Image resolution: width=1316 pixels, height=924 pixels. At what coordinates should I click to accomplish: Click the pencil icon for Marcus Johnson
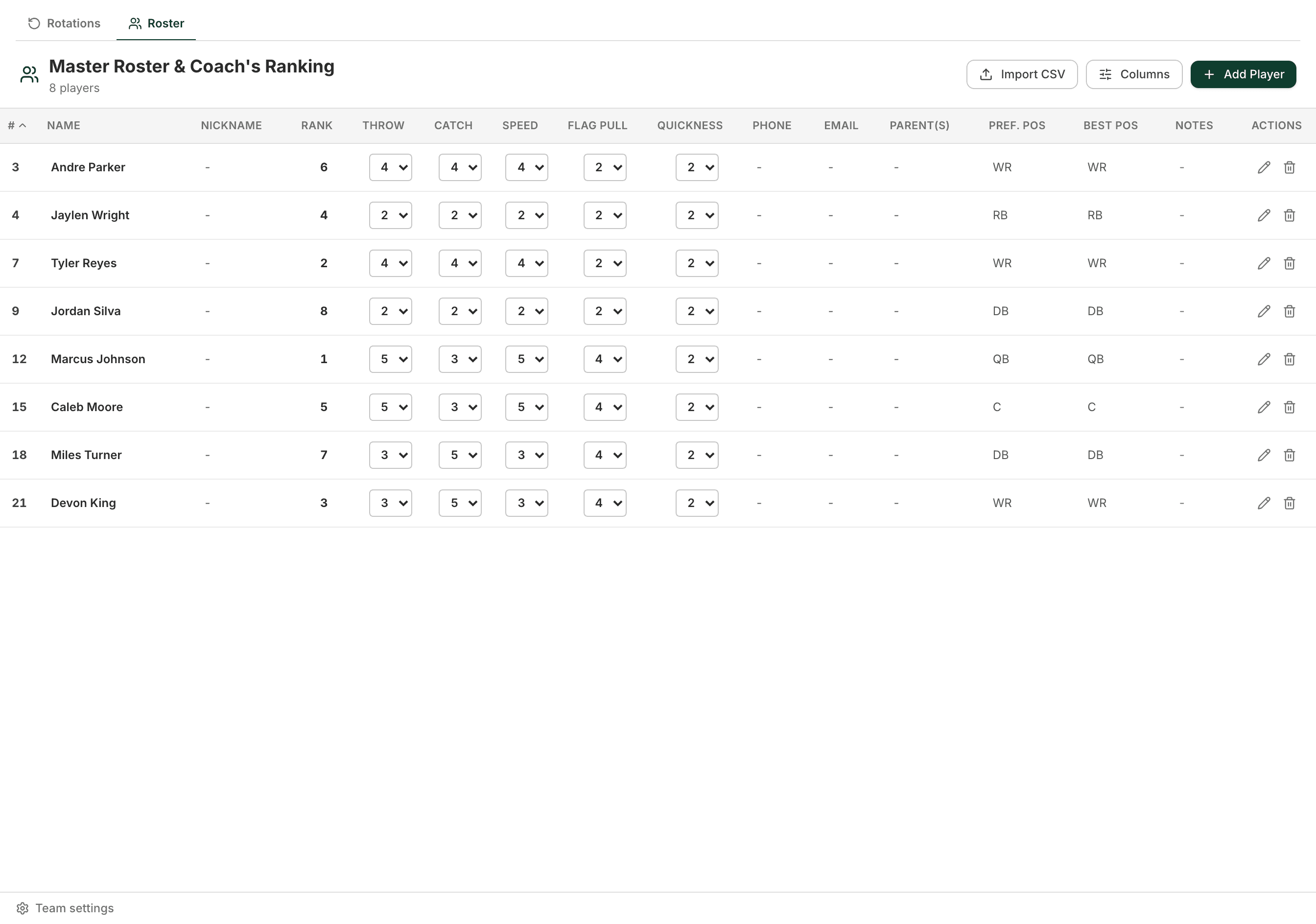1264,359
